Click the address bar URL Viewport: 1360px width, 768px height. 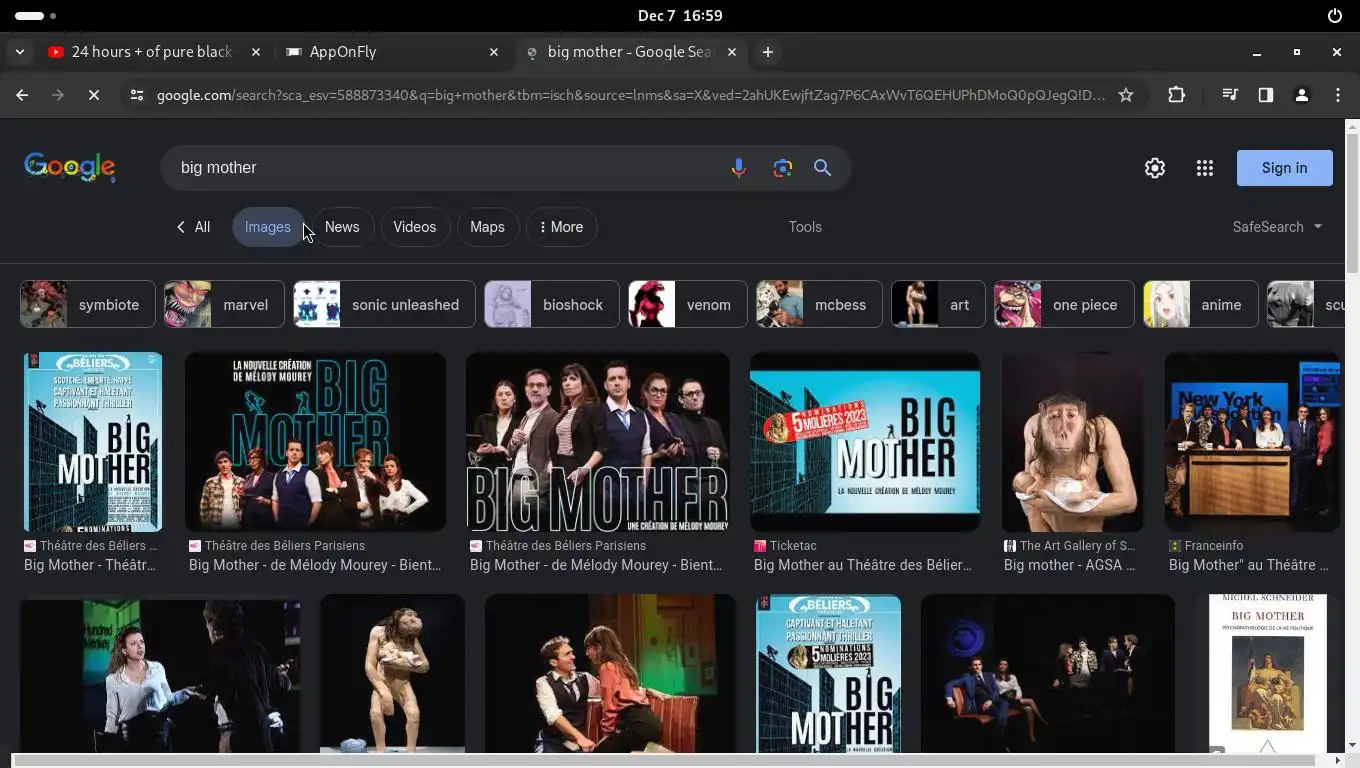click(630, 95)
